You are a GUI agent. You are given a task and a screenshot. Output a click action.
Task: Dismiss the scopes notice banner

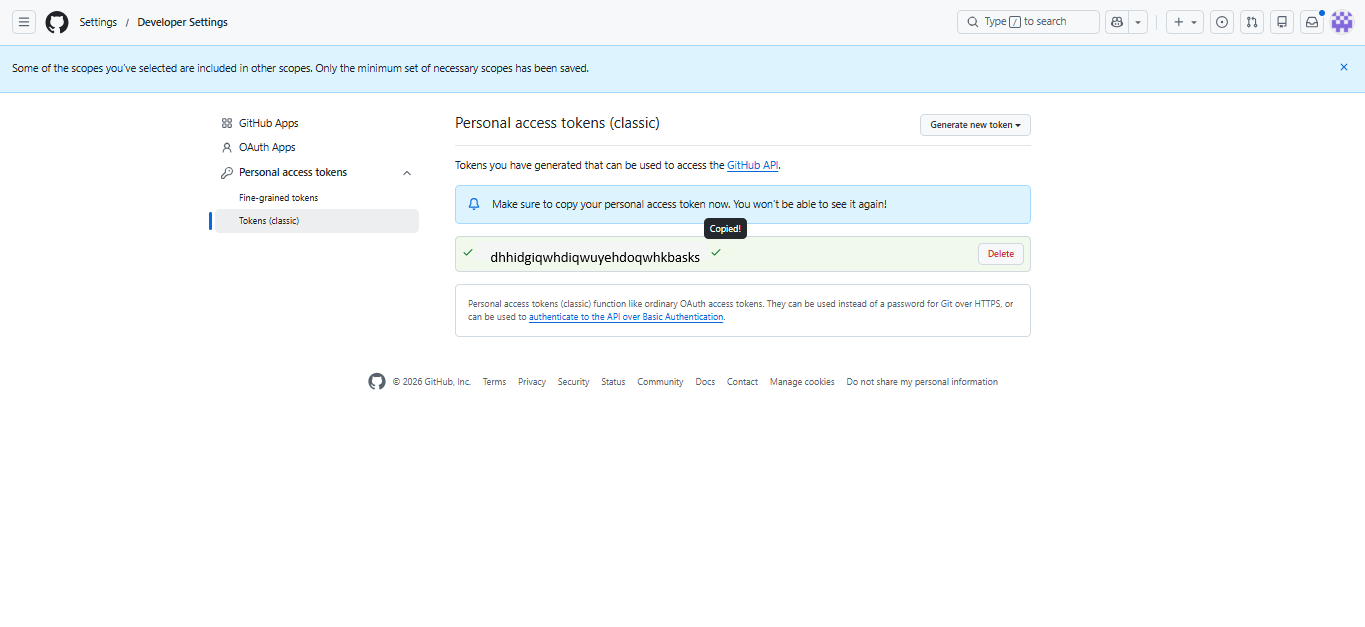click(x=1344, y=67)
